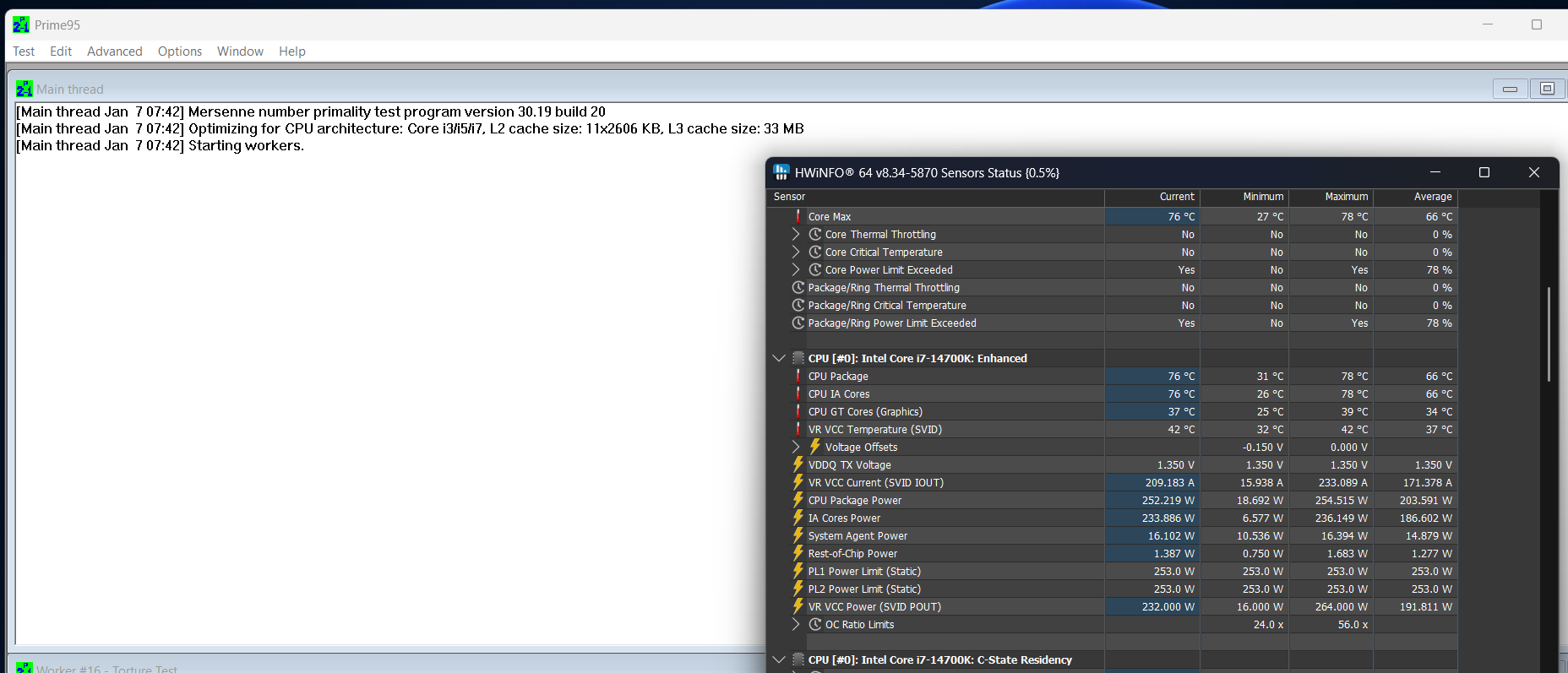Click the lightning icon for CPU Package Power
This screenshot has width=1568, height=673.
tap(798, 500)
